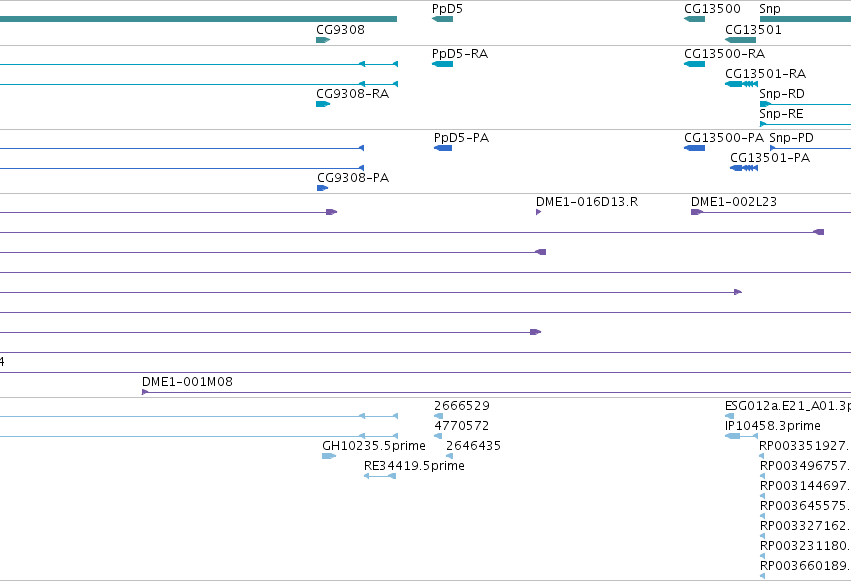This screenshot has height=581, width=851.
Task: Click the IP10458.3prime label
Action: [x=773, y=426]
